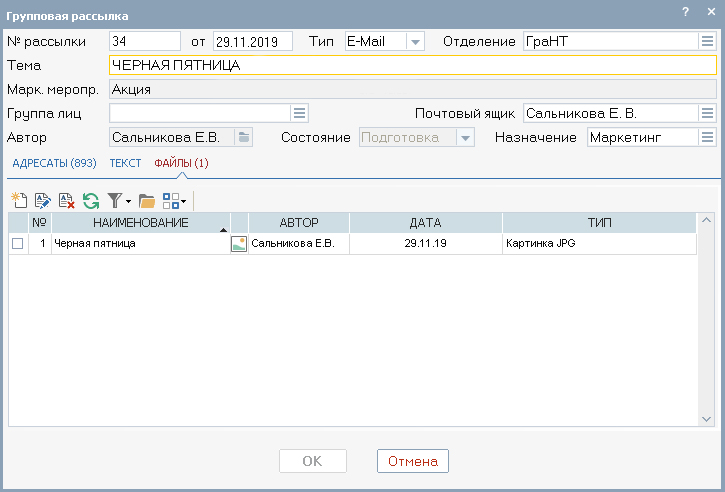Click the date field 29.11.2019
The height and width of the screenshot is (492, 725).
252,41
